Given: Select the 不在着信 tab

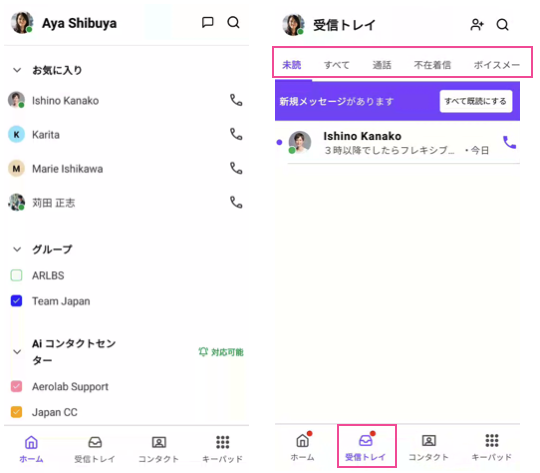Looking at the screenshot, I should 432,65.
